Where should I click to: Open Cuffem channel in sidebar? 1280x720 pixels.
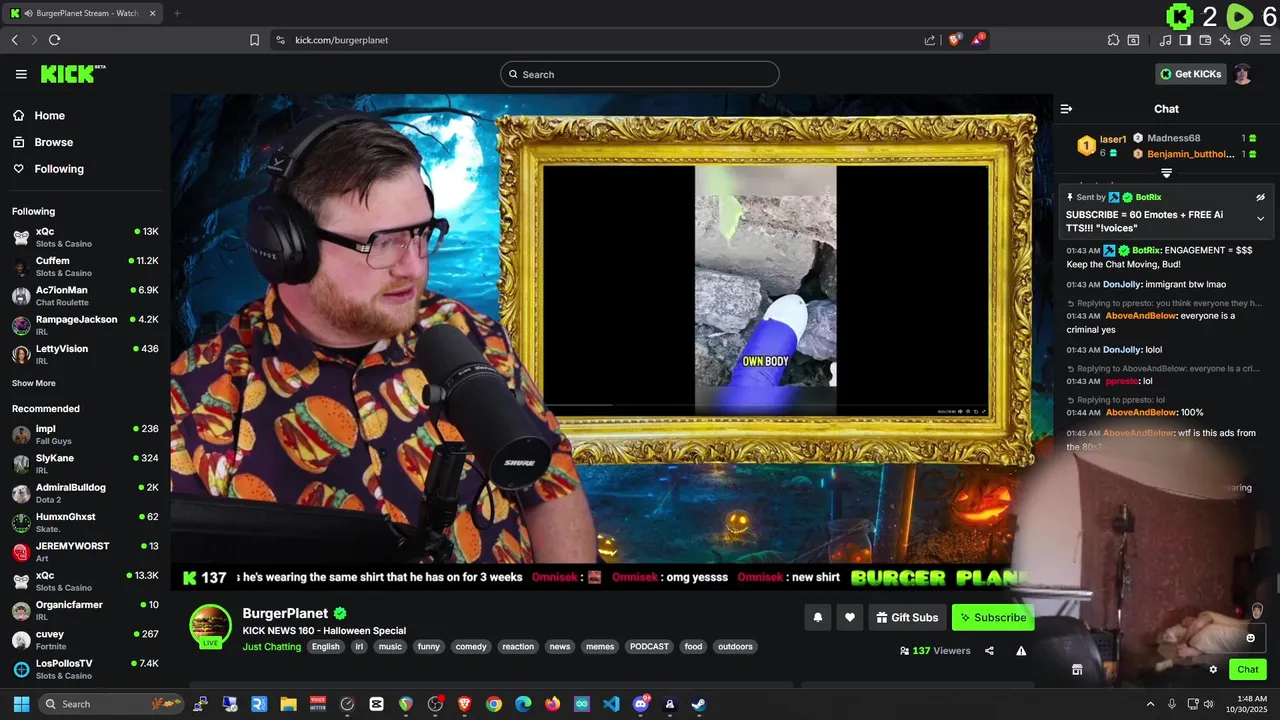click(85, 266)
